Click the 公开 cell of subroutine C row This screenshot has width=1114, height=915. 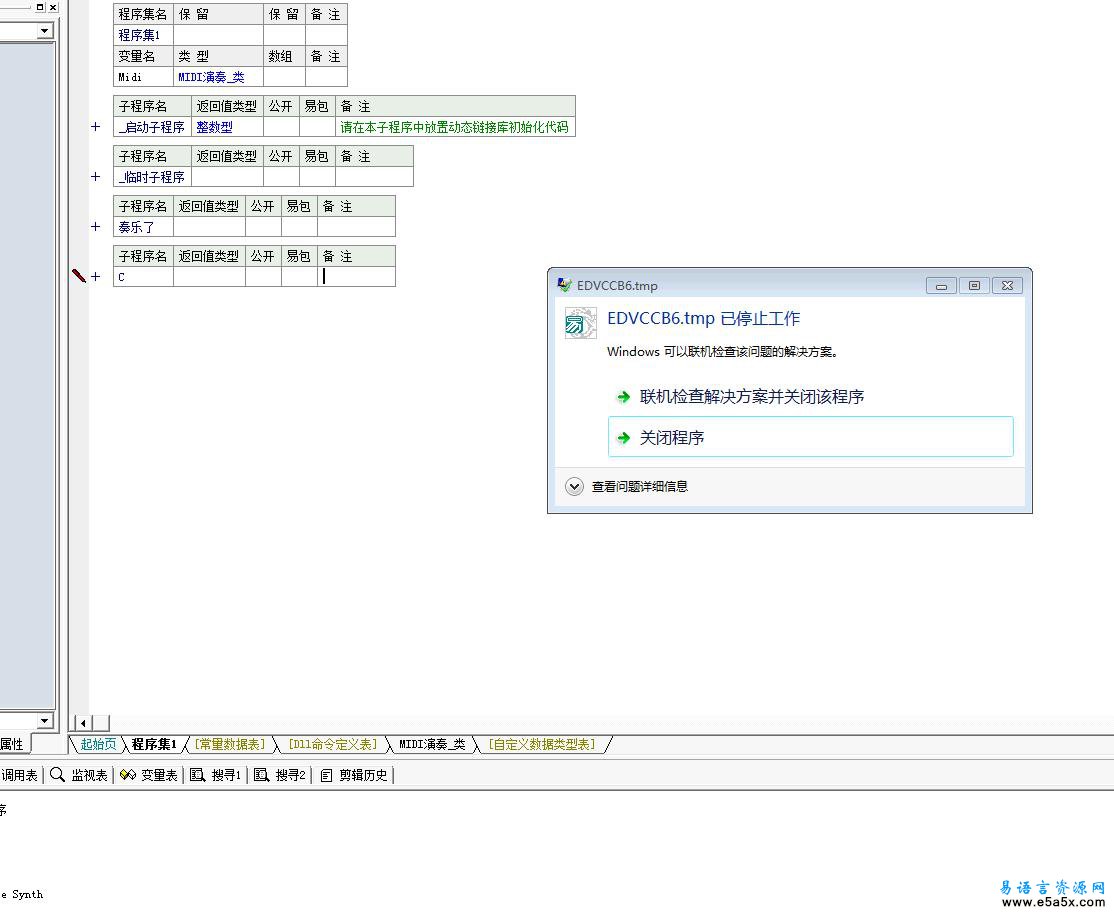pyautogui.click(x=264, y=276)
